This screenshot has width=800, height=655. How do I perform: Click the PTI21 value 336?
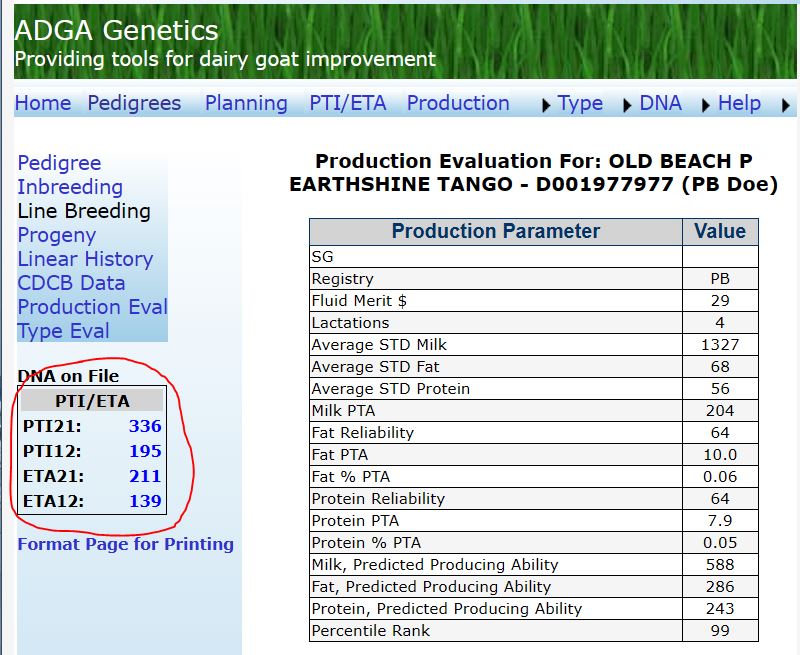tap(145, 426)
